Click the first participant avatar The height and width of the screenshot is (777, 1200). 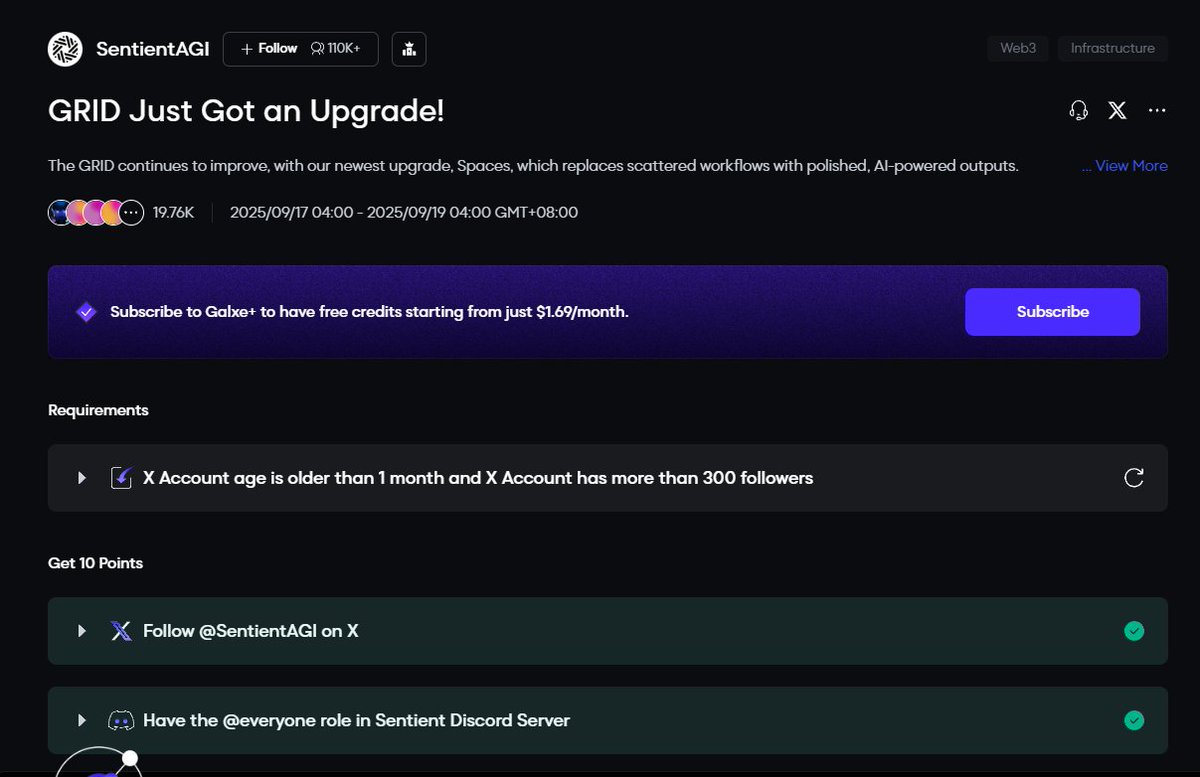(x=60, y=212)
